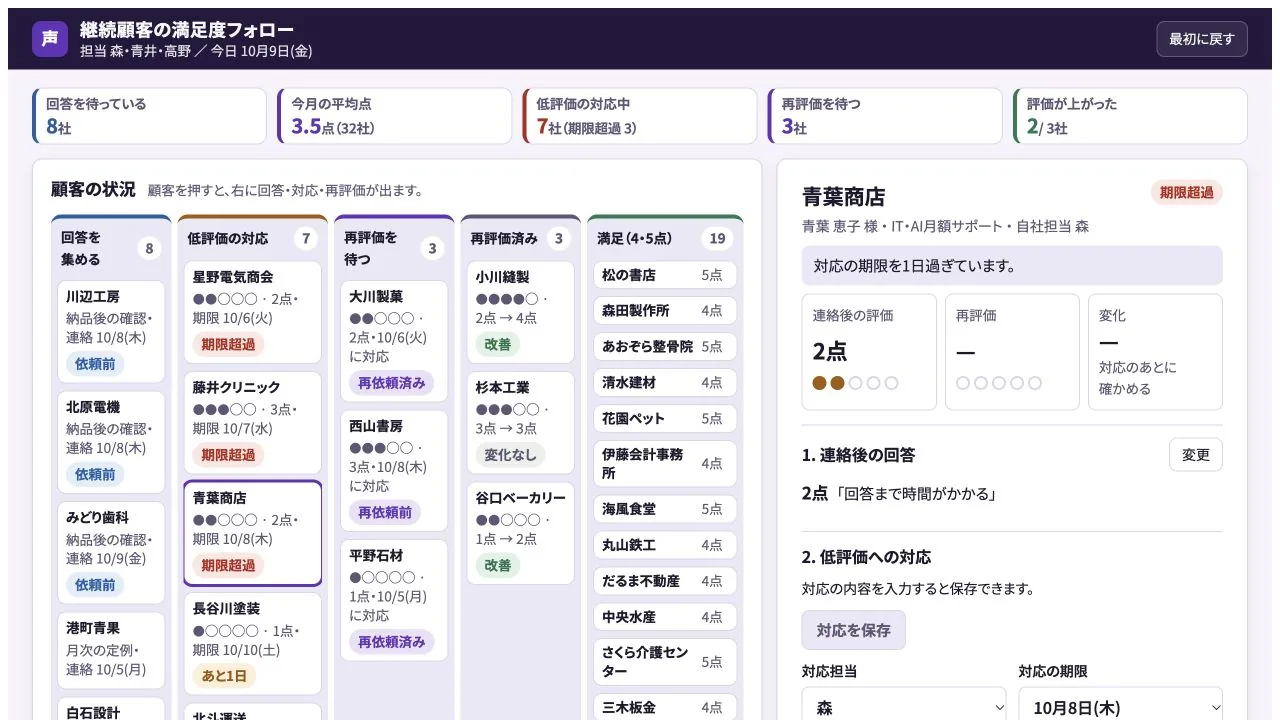Click the 再評価済み column header
1280x720 pixels.
tap(521, 238)
